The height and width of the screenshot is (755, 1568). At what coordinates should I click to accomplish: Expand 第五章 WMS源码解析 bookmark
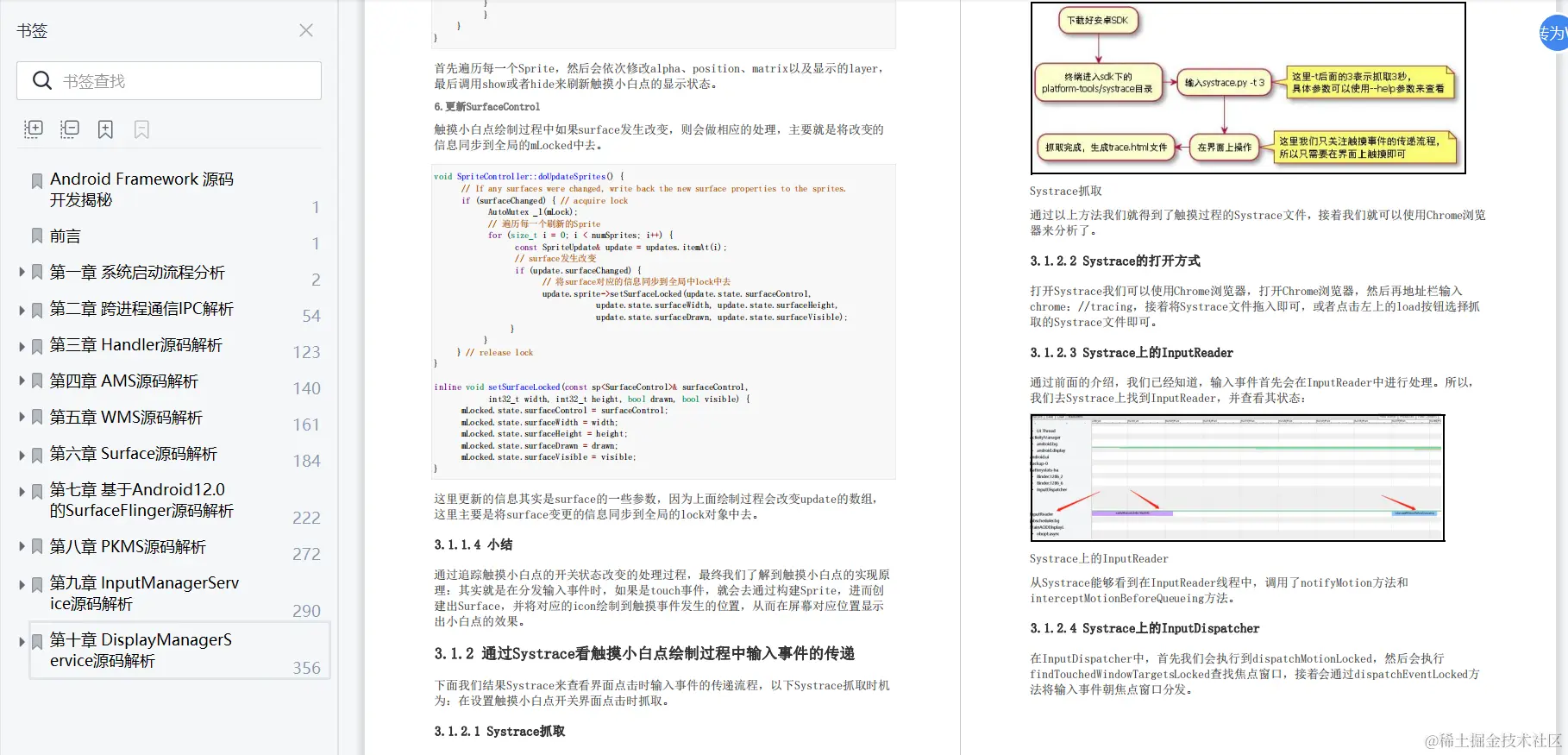22,417
